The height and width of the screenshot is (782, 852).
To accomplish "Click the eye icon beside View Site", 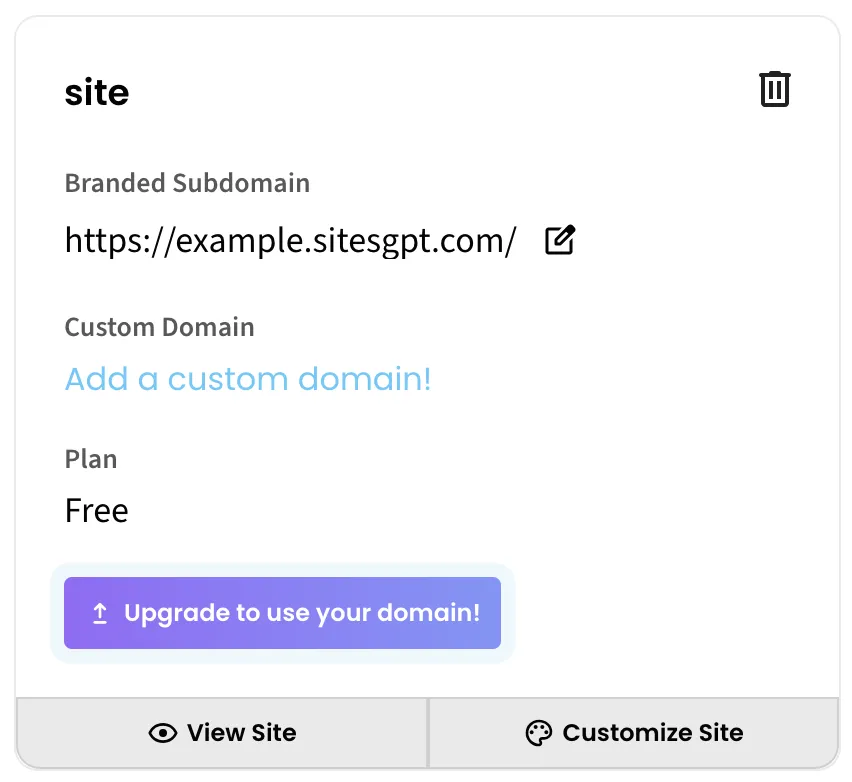I will click(x=162, y=733).
